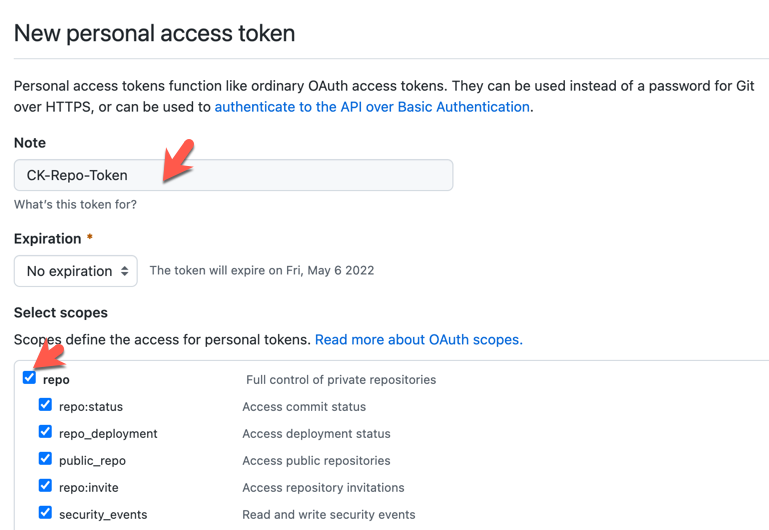Image resolution: width=769 pixels, height=530 pixels.
Task: Disable the repo_deployment checkbox
Action: [x=45, y=432]
